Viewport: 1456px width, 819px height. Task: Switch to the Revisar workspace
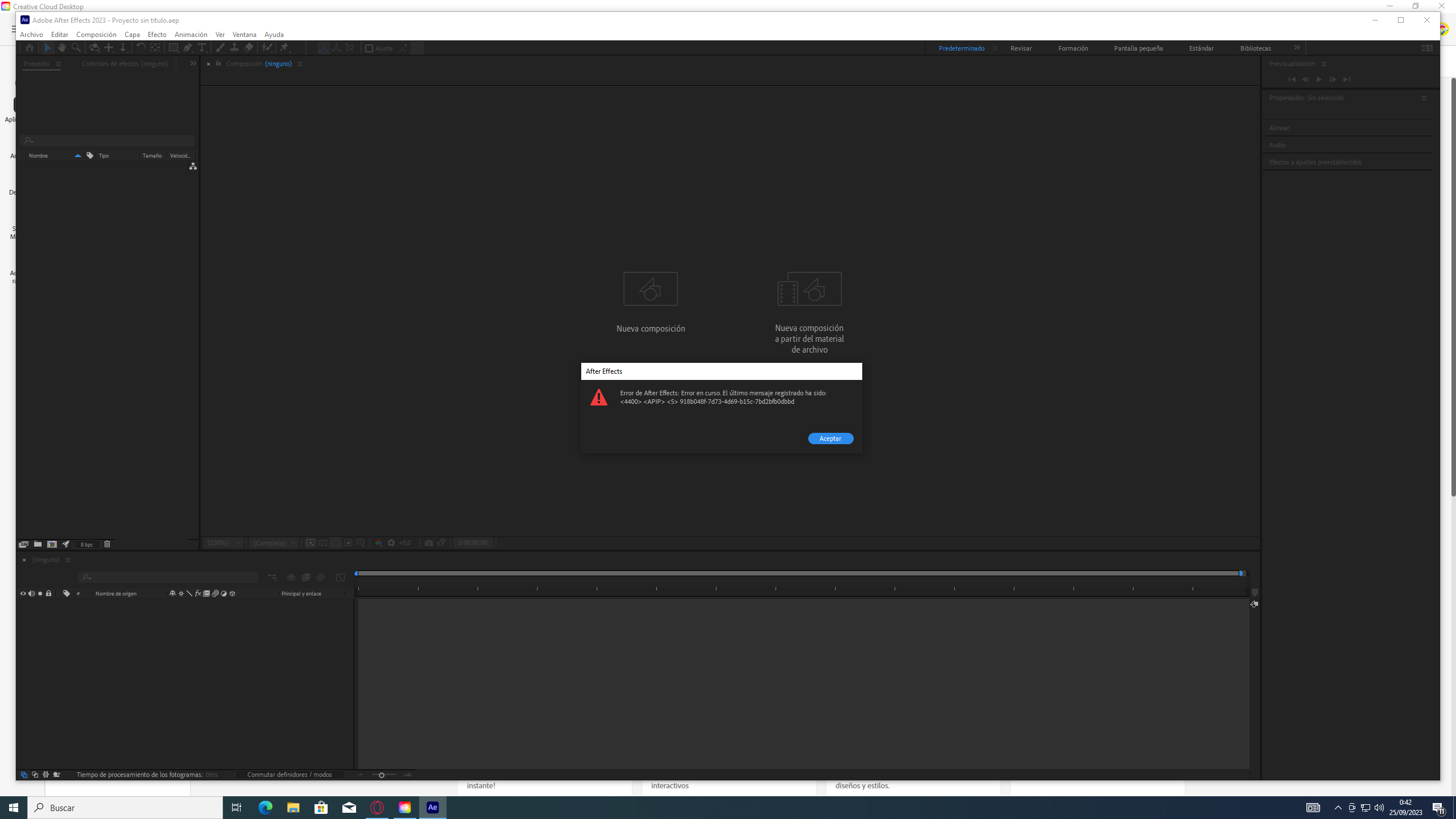click(x=1021, y=48)
